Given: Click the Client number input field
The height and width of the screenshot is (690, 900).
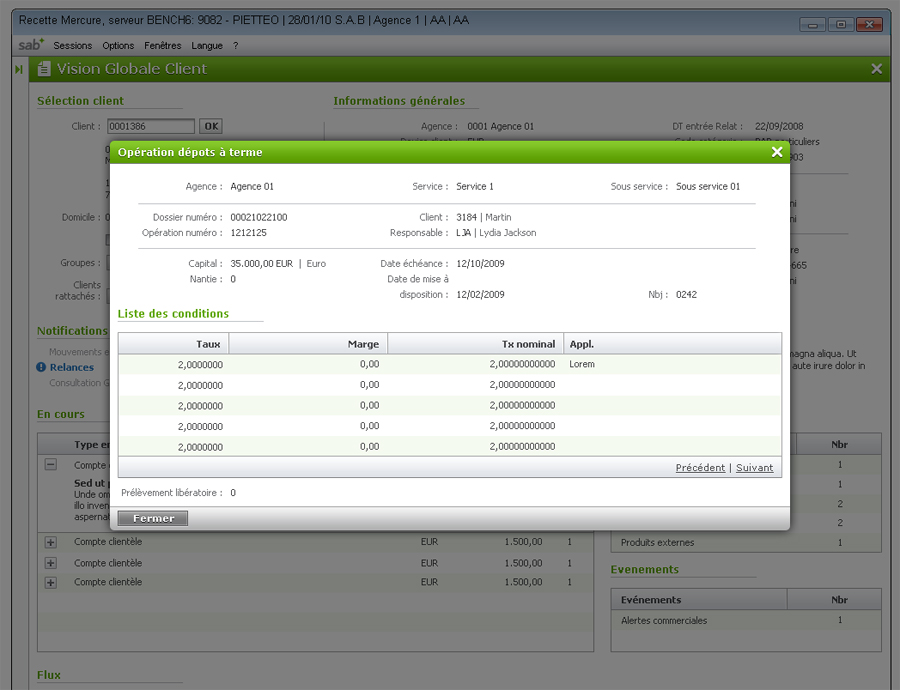Looking at the screenshot, I should point(150,126).
